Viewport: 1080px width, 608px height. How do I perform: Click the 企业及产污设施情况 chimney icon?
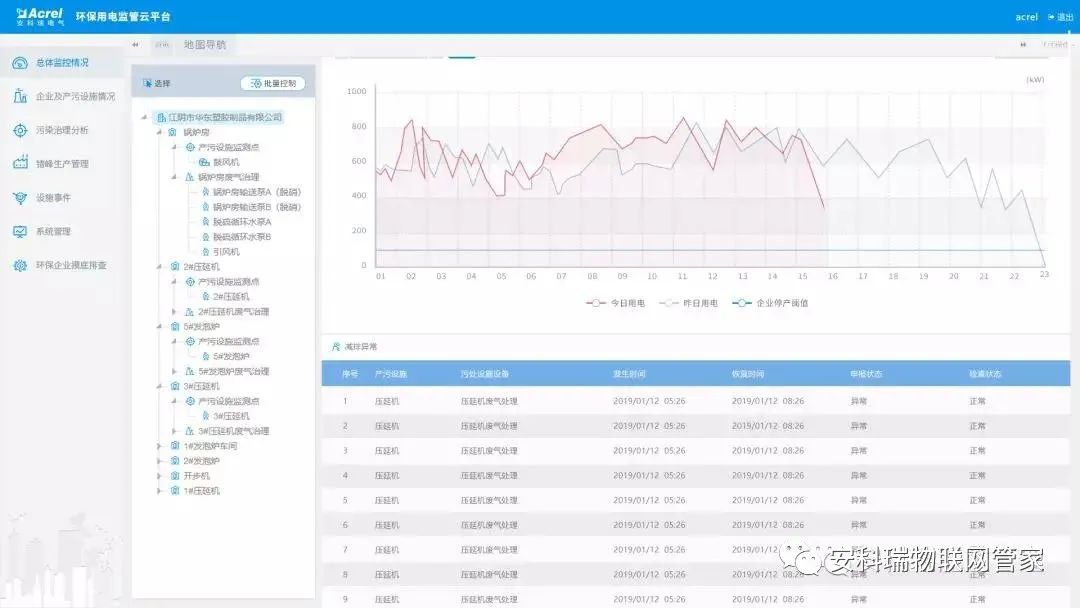(20, 96)
